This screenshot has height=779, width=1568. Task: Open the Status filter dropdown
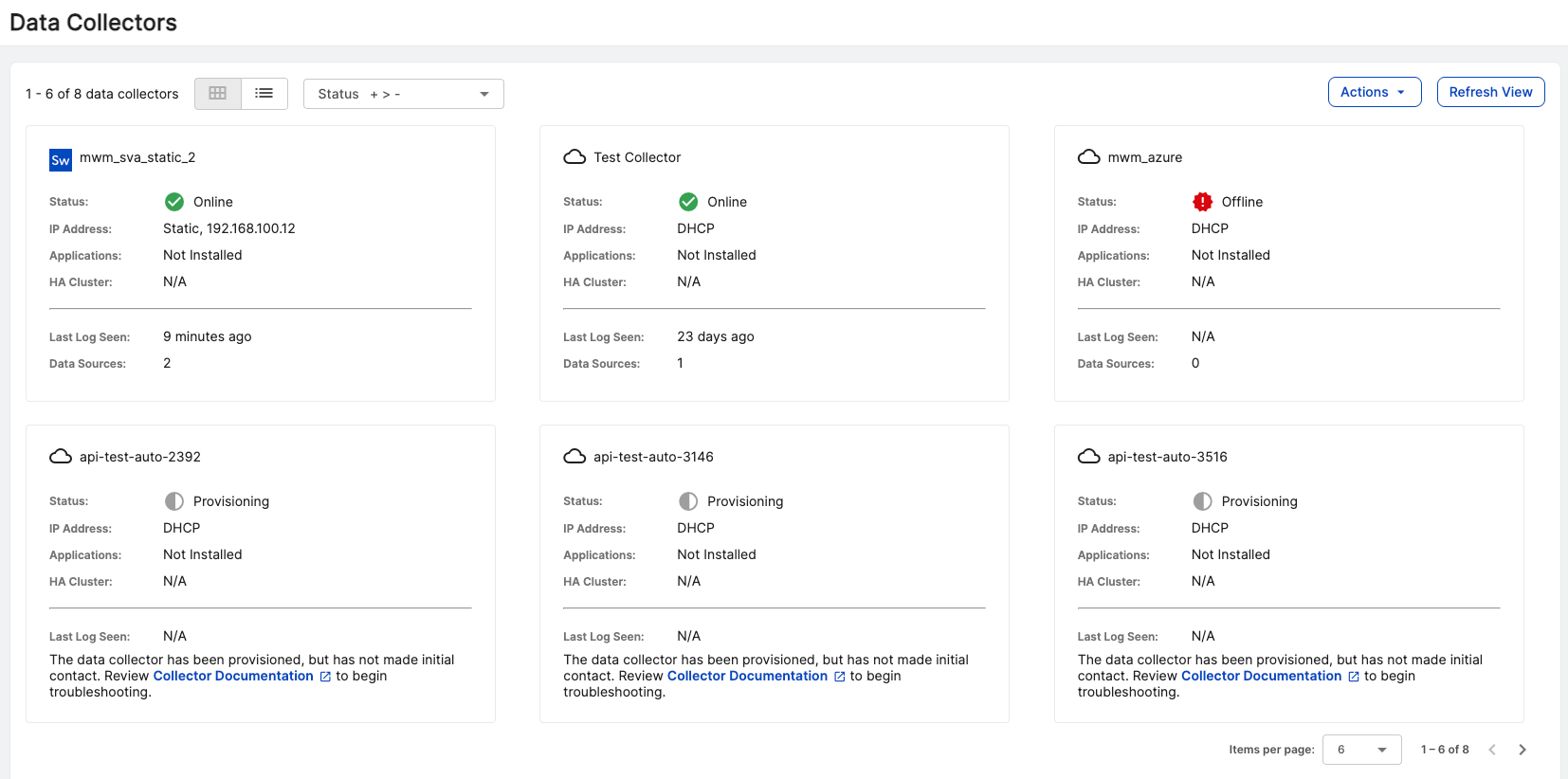[404, 94]
